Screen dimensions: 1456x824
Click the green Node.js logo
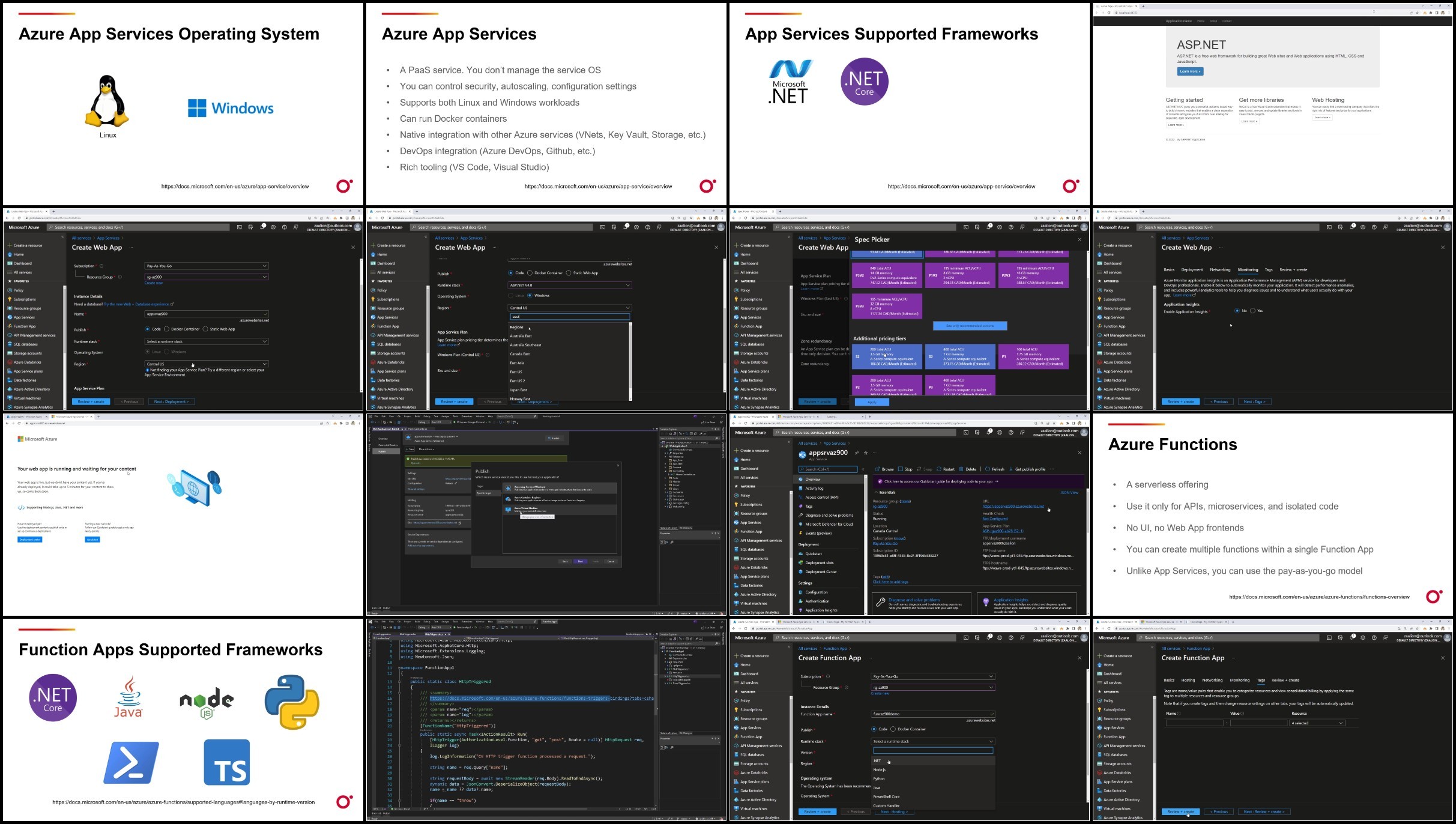tap(207, 702)
